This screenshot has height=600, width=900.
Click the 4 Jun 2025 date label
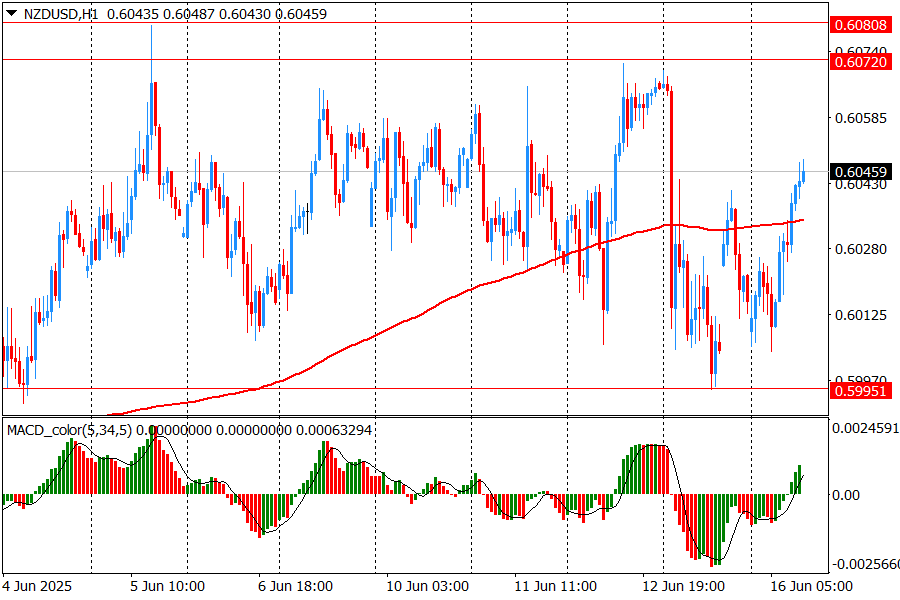pyautogui.click(x=37, y=585)
